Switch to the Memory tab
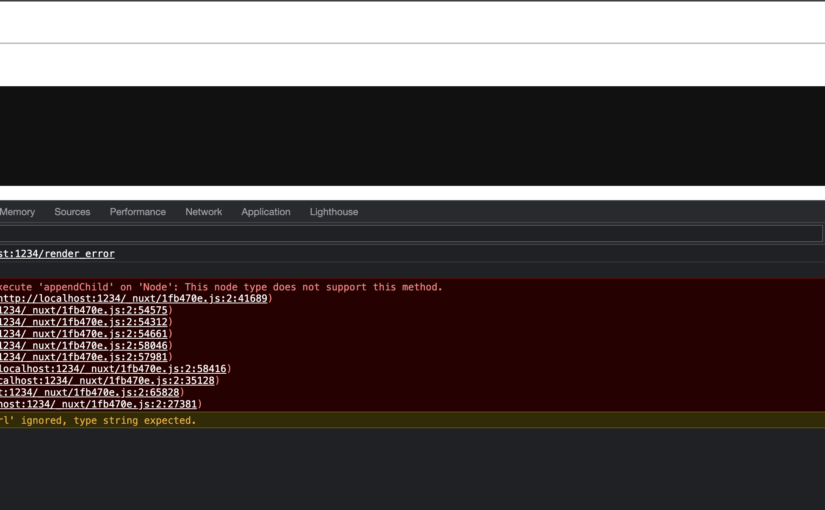Image resolution: width=825 pixels, height=510 pixels. pyautogui.click(x=17, y=212)
